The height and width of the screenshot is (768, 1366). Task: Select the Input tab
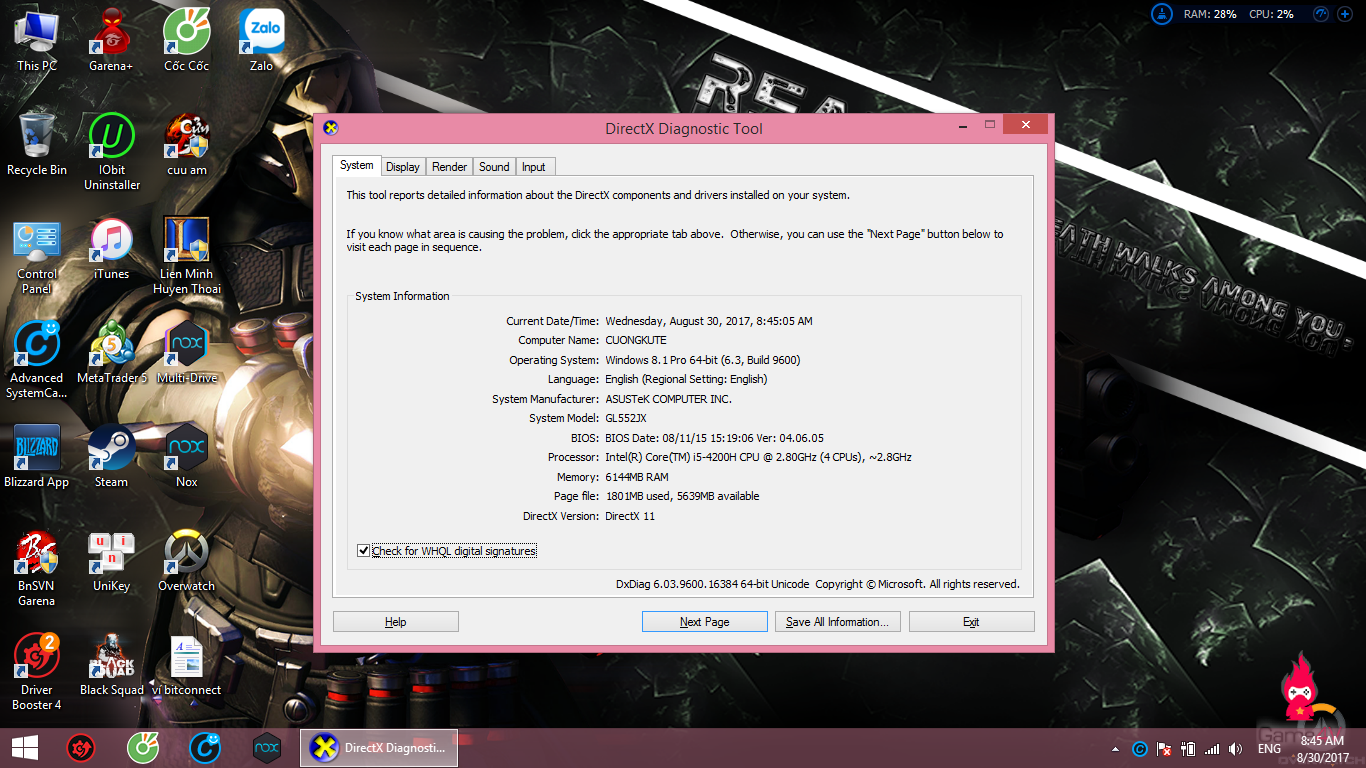pos(534,167)
